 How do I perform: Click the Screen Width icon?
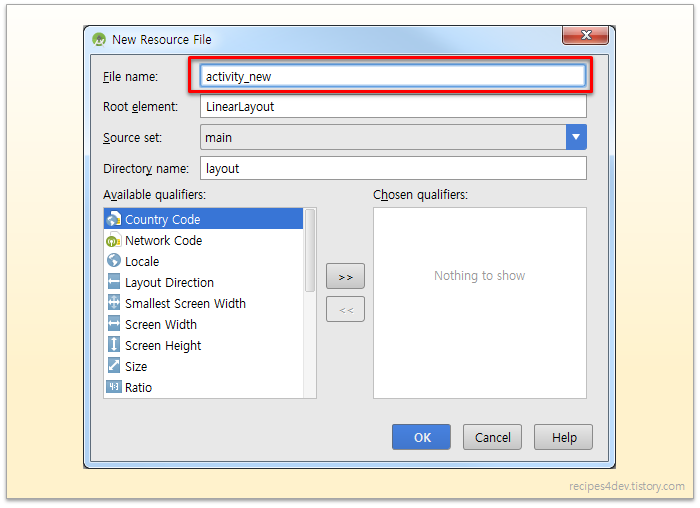point(114,324)
